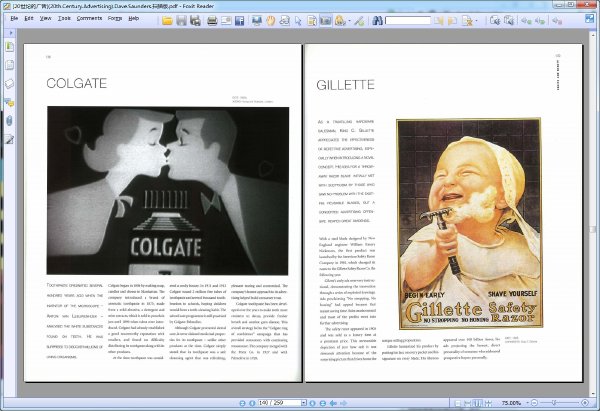Image resolution: width=600 pixels, height=411 pixels.
Task: Click the stamp tool icon
Action: click(x=339, y=21)
